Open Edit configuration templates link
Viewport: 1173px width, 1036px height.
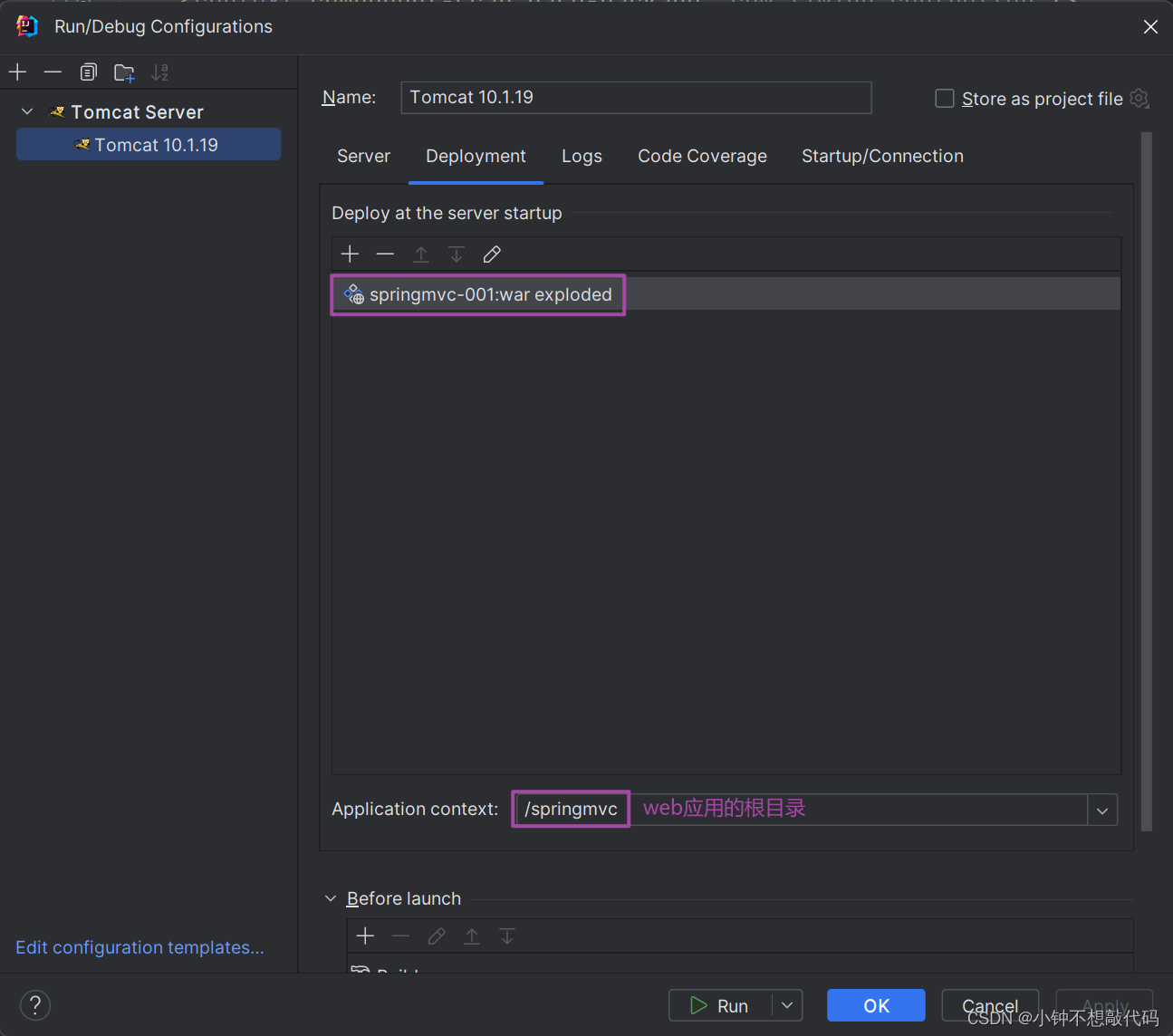pos(139,947)
